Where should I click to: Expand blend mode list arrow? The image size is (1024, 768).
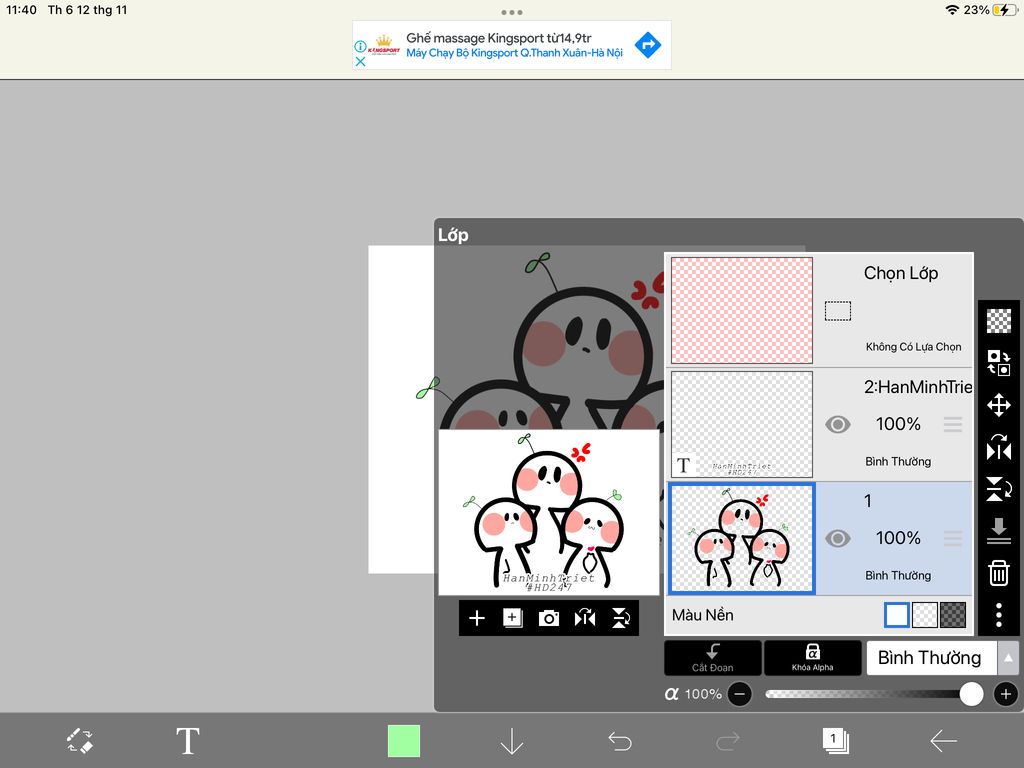[x=1008, y=658]
